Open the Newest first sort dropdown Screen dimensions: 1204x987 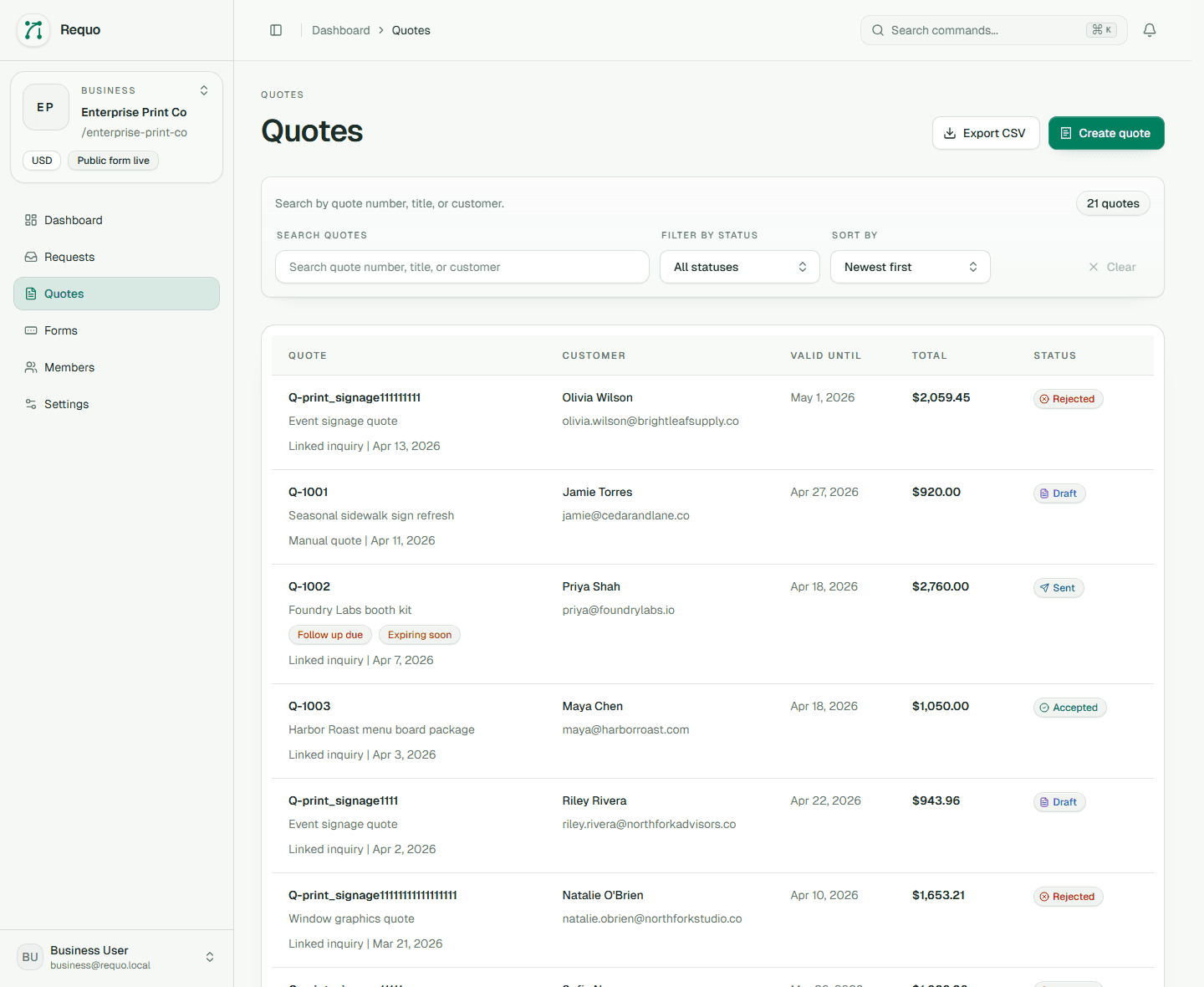point(910,267)
